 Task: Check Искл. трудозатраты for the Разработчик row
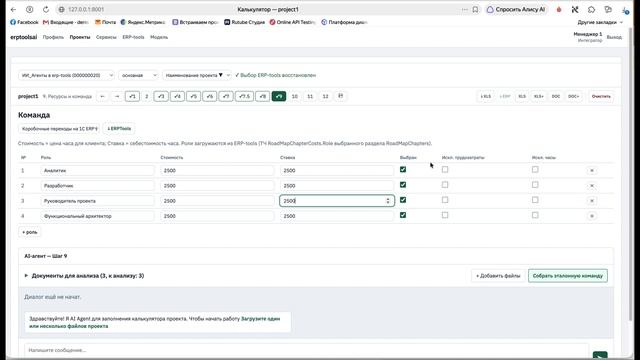[445, 184]
